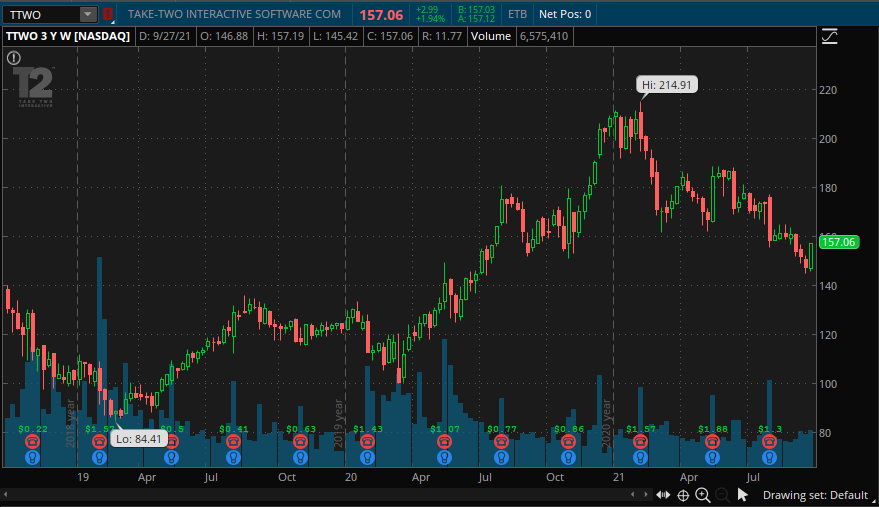This screenshot has width=879, height=507.
Task: Click the earnings lightbulb icon under $1.43
Action: [367, 458]
